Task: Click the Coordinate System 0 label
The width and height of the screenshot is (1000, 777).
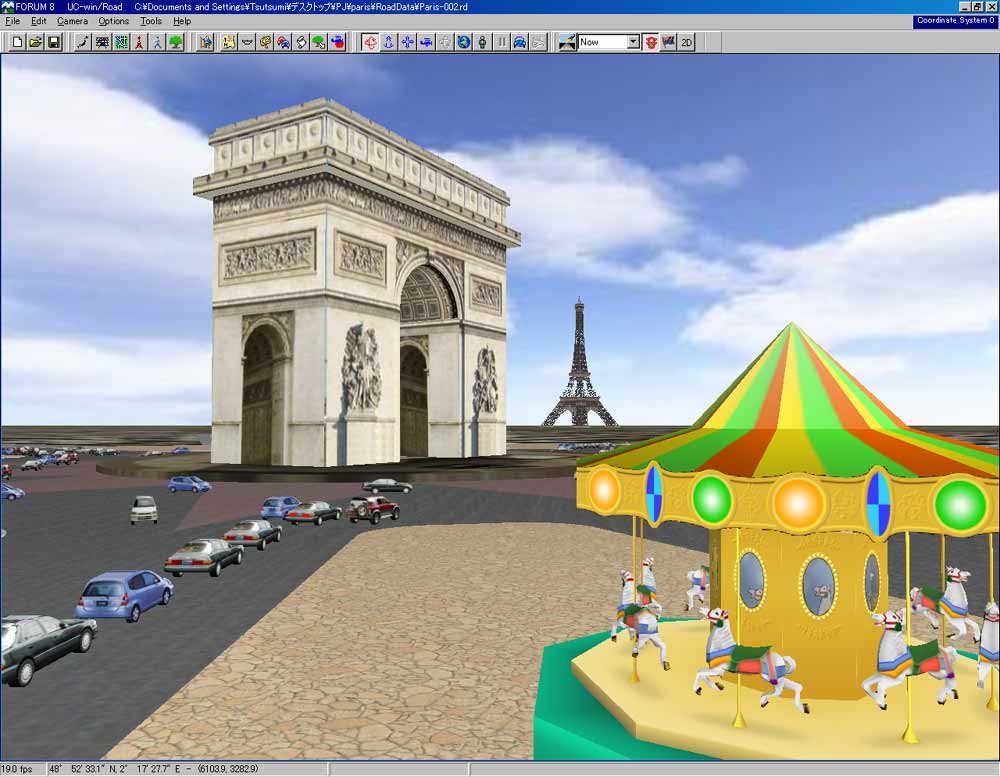Action: (955, 20)
